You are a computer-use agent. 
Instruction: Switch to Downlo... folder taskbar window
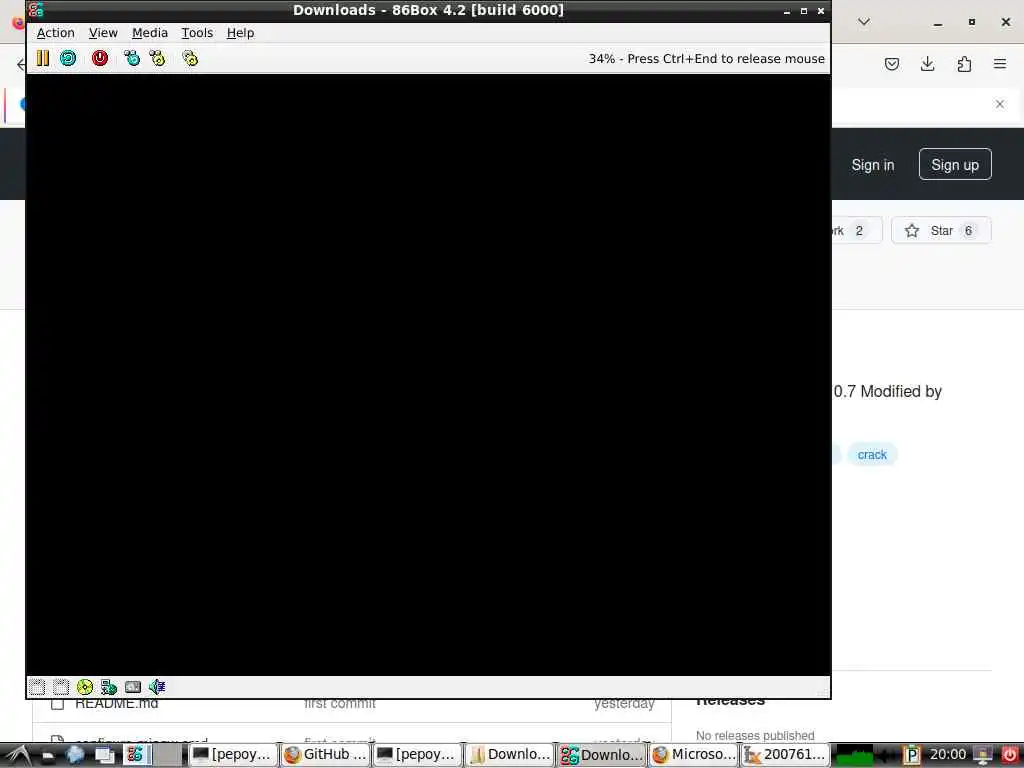tap(509, 755)
